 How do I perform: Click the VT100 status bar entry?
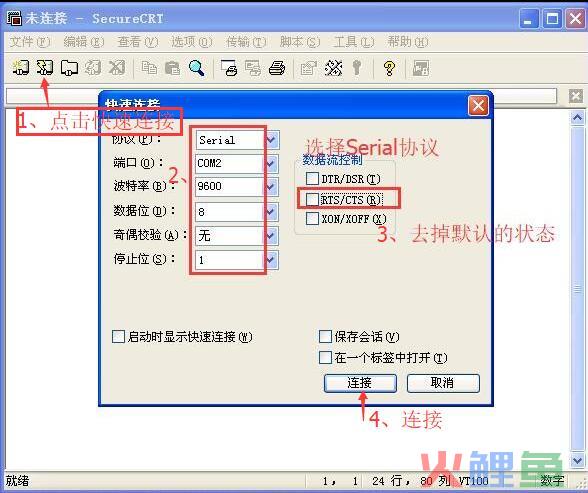click(474, 481)
